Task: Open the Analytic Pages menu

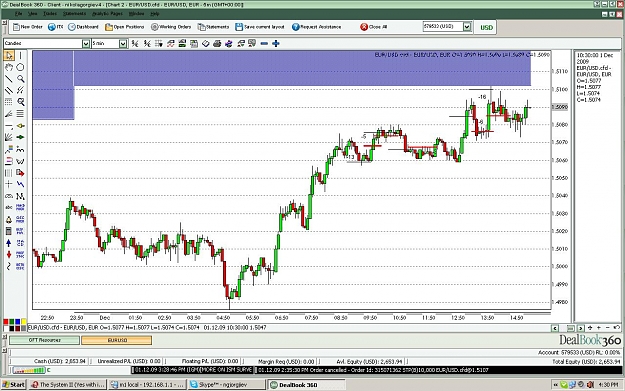Action: tap(107, 14)
